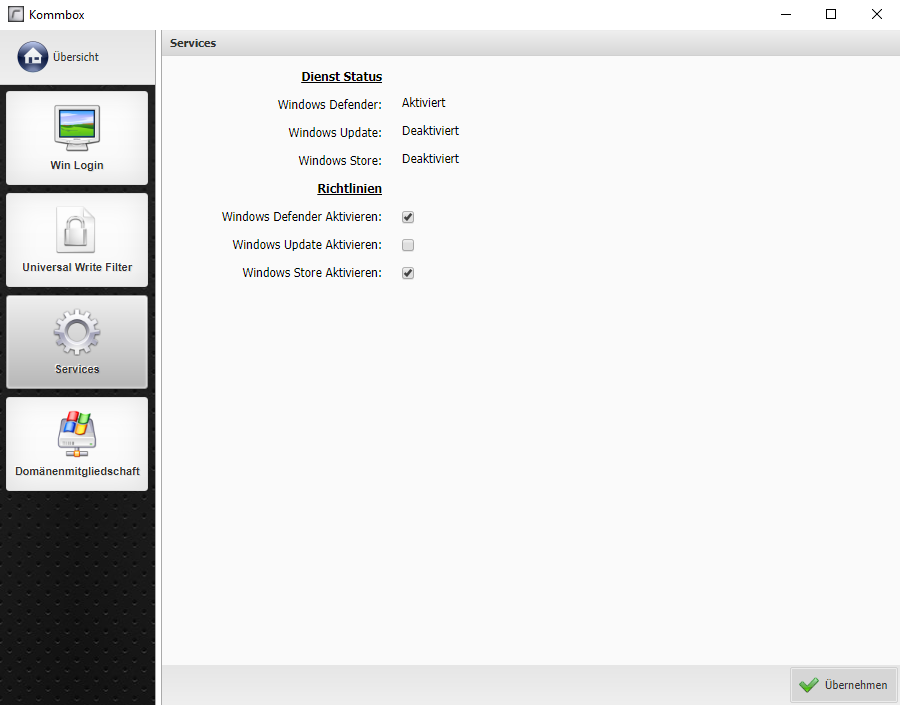The height and width of the screenshot is (705, 900).
Task: Click the green checkmark on Übernehmen
Action: tap(809, 685)
